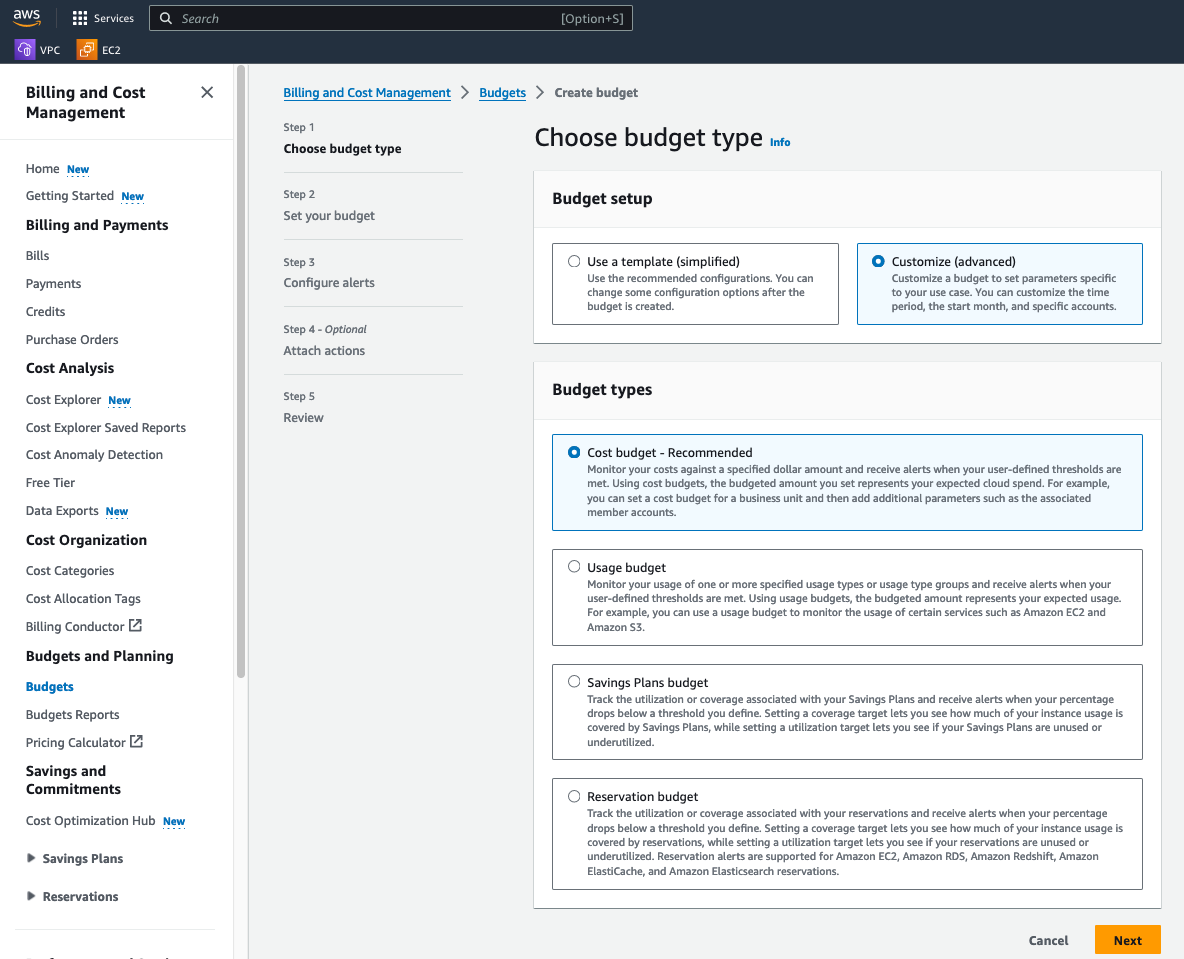Click New badge beside Cost Optimization Hub
The height and width of the screenshot is (959, 1184).
(174, 821)
